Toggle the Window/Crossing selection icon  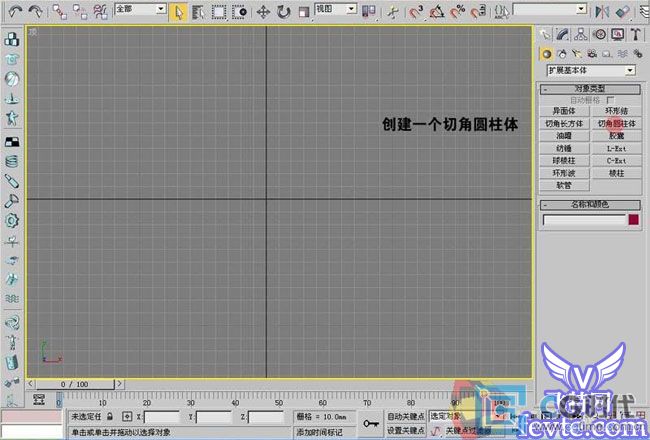point(240,12)
